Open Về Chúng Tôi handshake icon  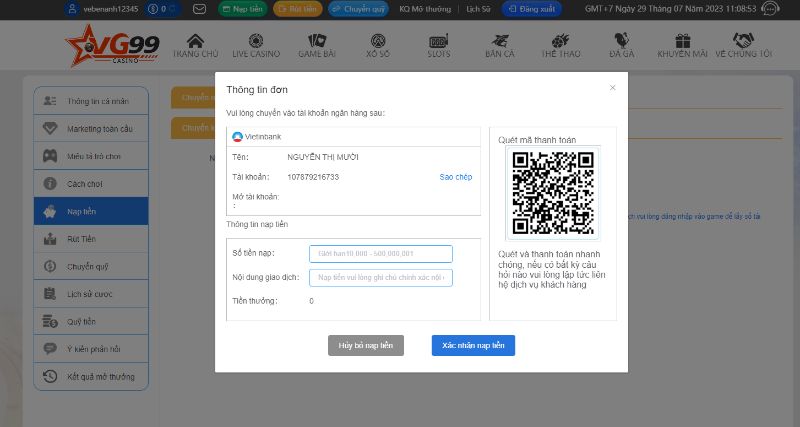743,40
